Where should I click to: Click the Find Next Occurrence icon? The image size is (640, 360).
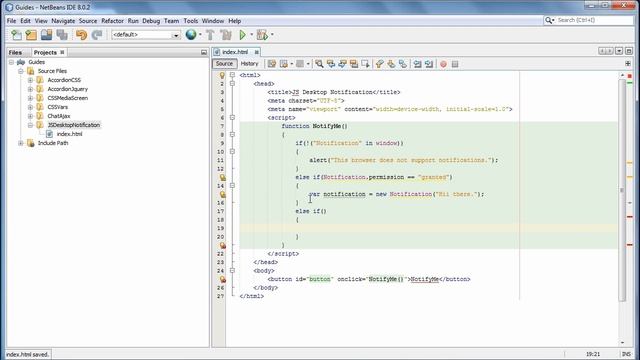pos(342,64)
